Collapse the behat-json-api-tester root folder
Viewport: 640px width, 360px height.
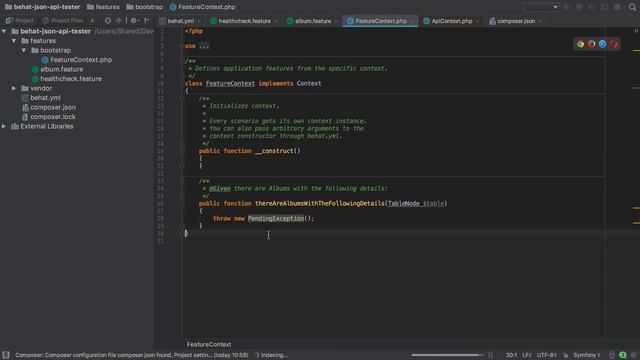(4, 31)
